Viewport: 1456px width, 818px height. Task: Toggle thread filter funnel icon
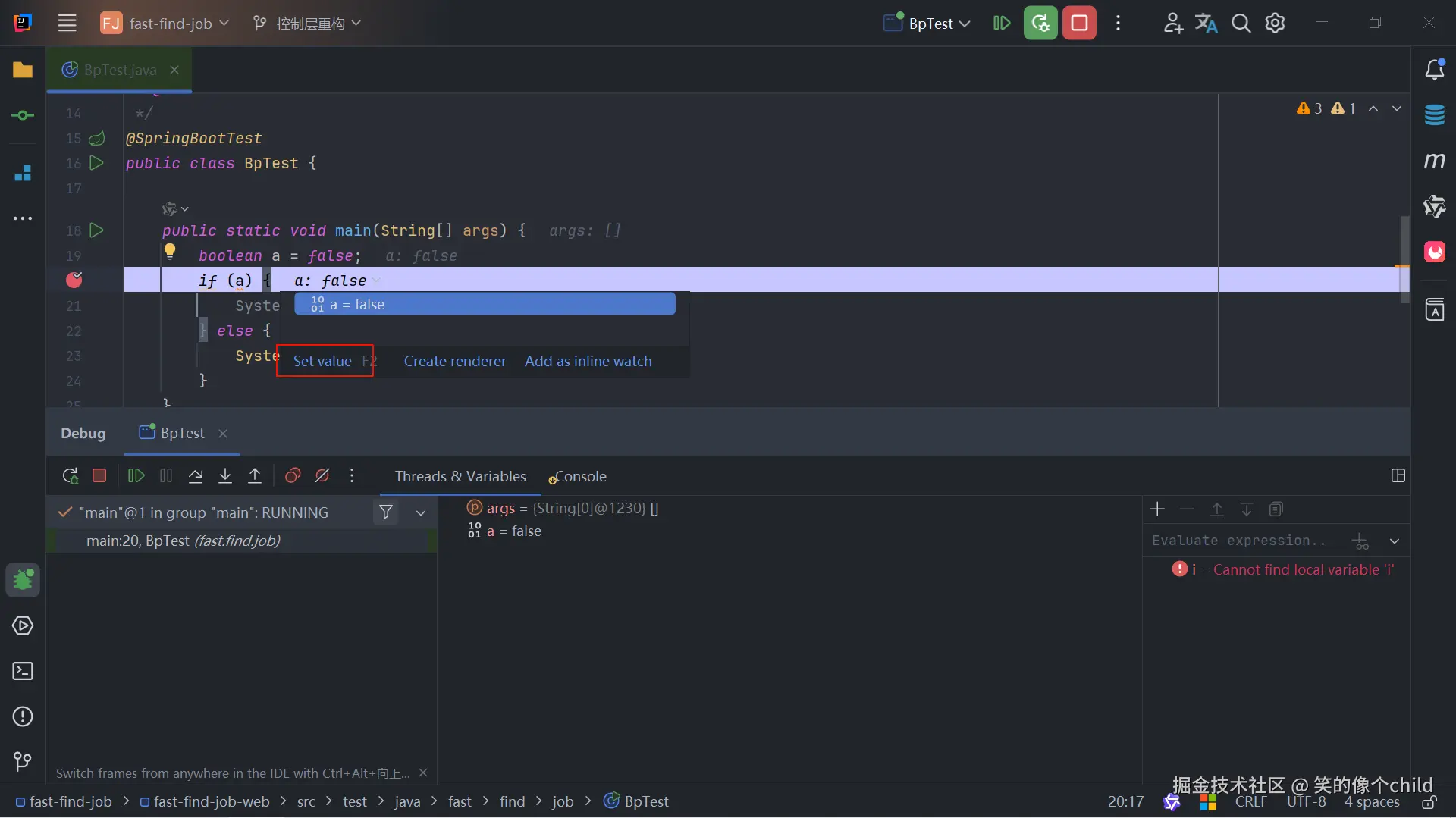click(x=386, y=512)
